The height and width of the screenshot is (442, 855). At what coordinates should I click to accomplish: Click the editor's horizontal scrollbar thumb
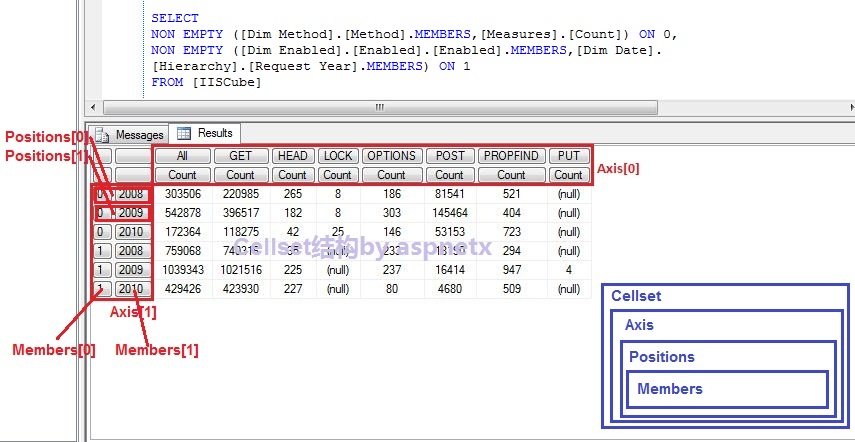pos(380,107)
